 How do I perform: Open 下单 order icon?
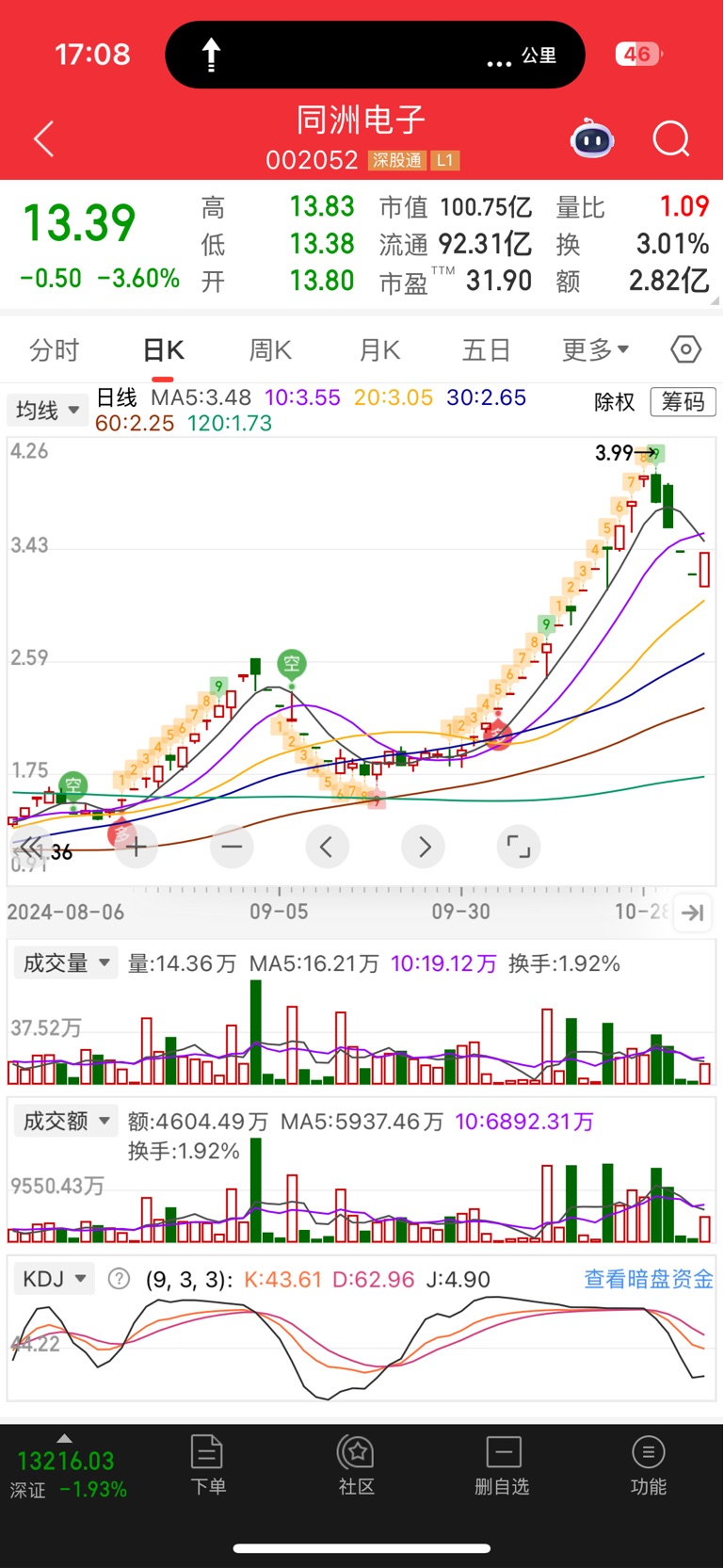point(207,1464)
